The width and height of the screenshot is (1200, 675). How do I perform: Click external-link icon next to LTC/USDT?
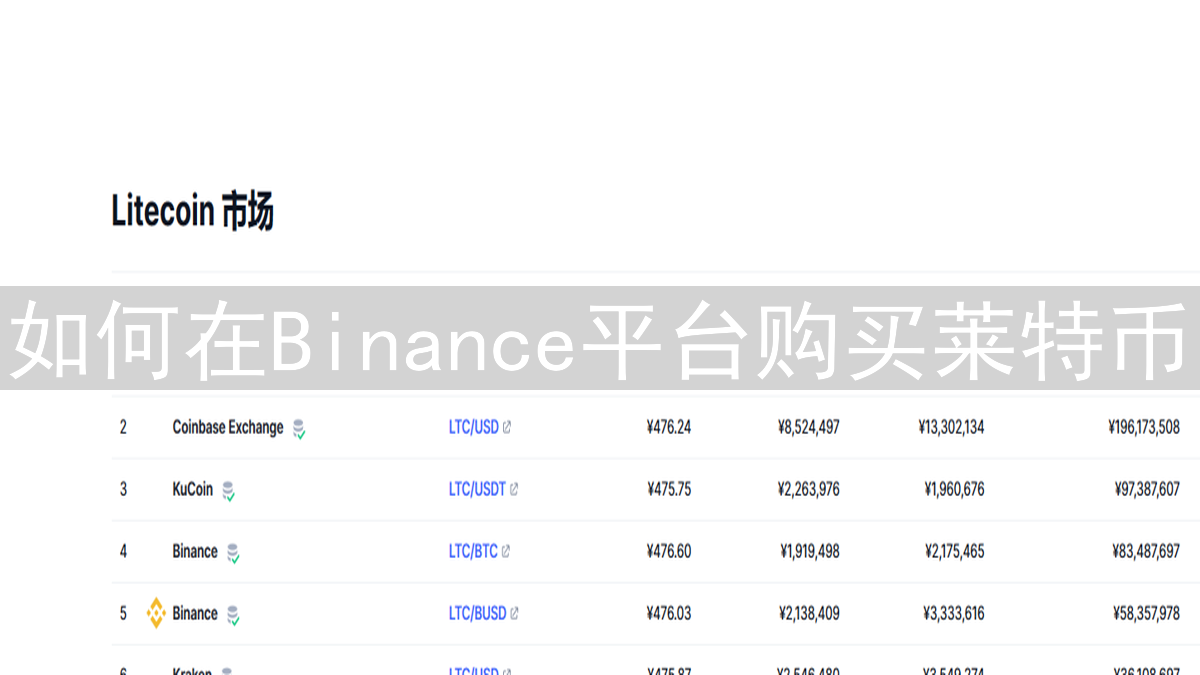(x=514, y=489)
